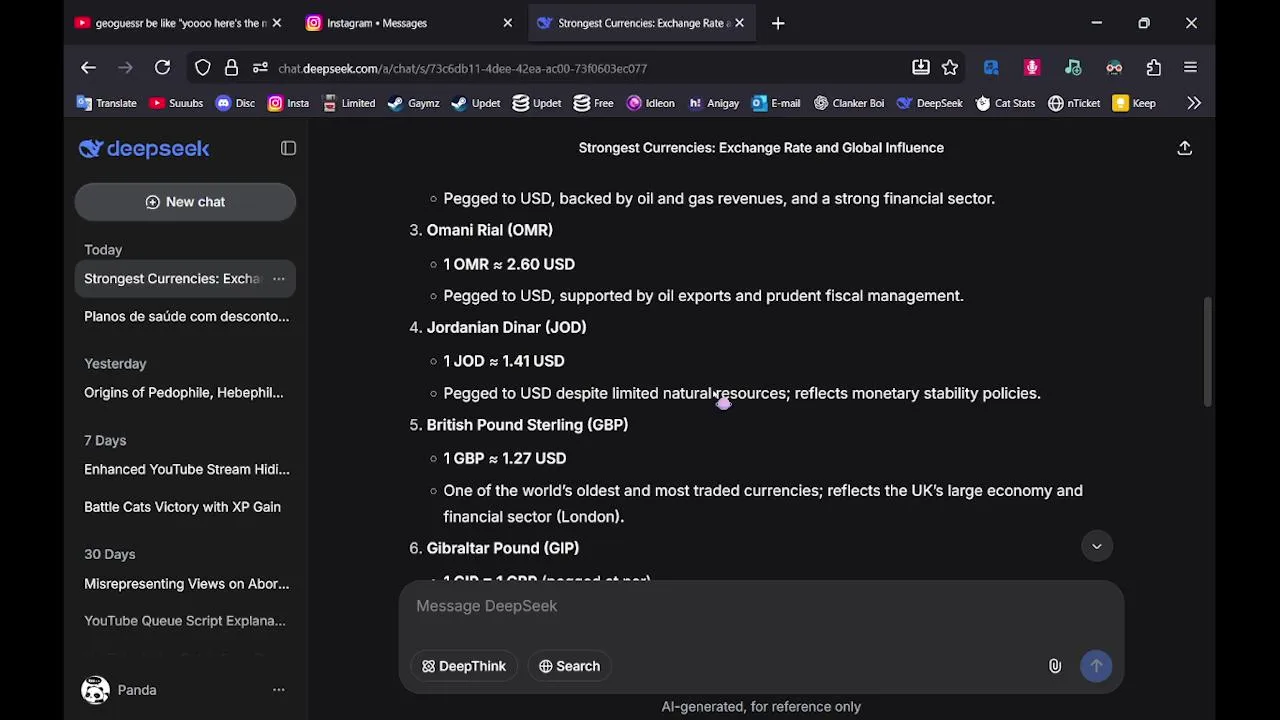Viewport: 1280px width, 720px height.
Task: Click the share chat icon
Action: click(1184, 148)
